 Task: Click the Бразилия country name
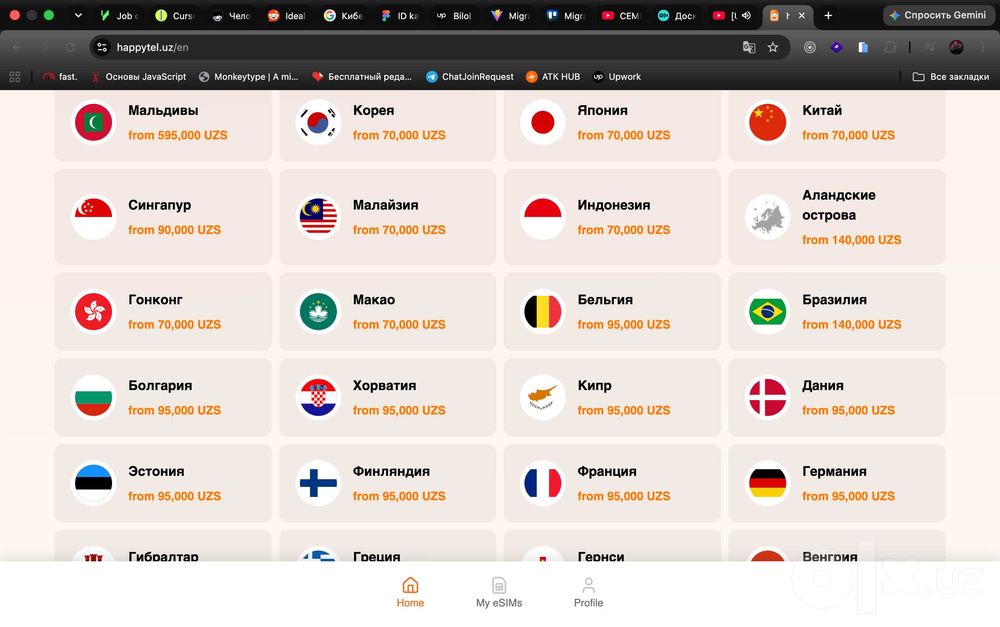pyautogui.click(x=834, y=300)
